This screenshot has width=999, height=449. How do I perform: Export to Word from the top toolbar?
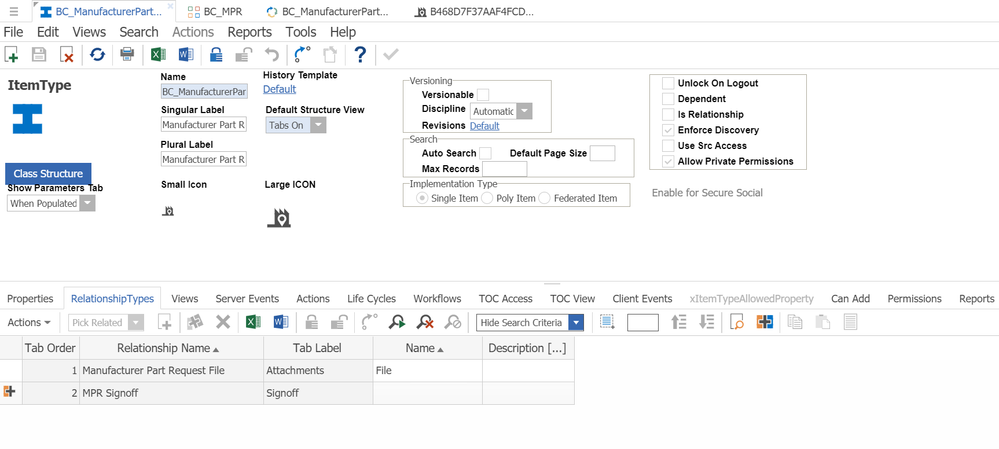(x=185, y=55)
